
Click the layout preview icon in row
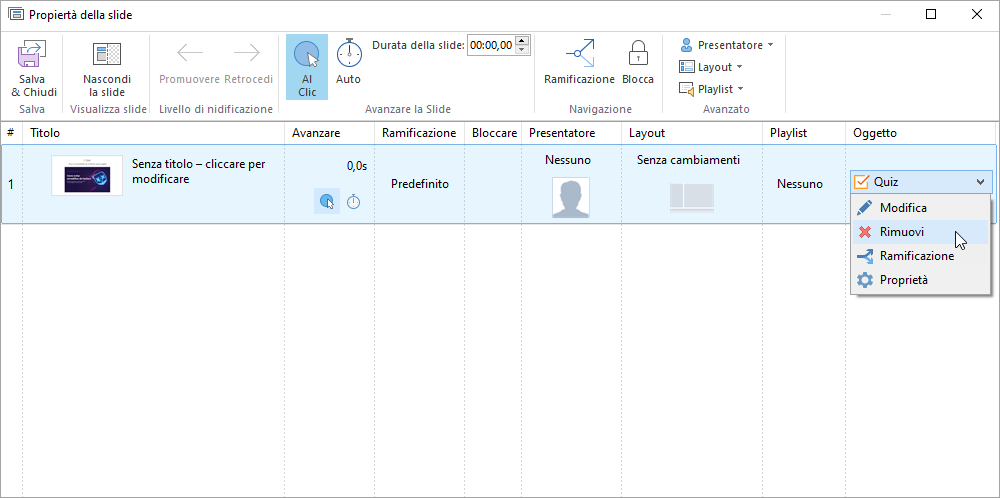691,197
